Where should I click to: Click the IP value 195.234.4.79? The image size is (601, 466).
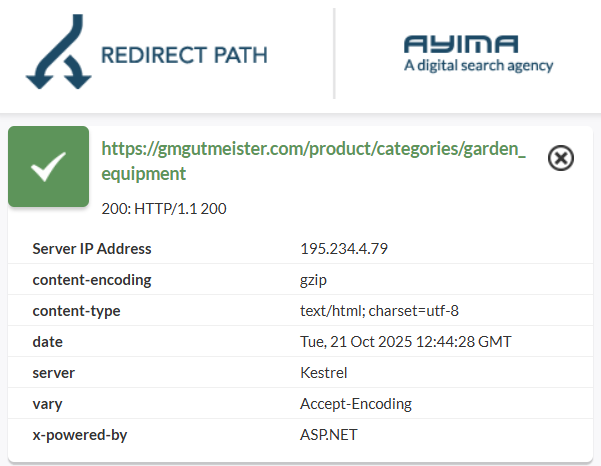click(x=344, y=249)
